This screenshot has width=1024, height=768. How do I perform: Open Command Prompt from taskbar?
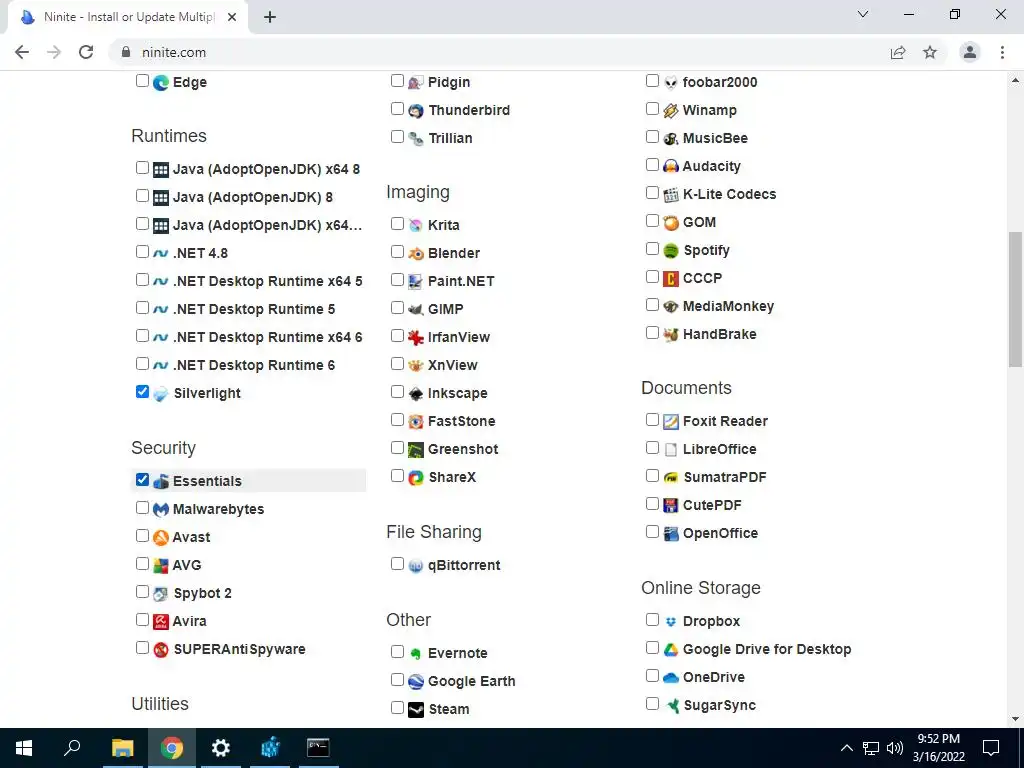(x=318, y=748)
